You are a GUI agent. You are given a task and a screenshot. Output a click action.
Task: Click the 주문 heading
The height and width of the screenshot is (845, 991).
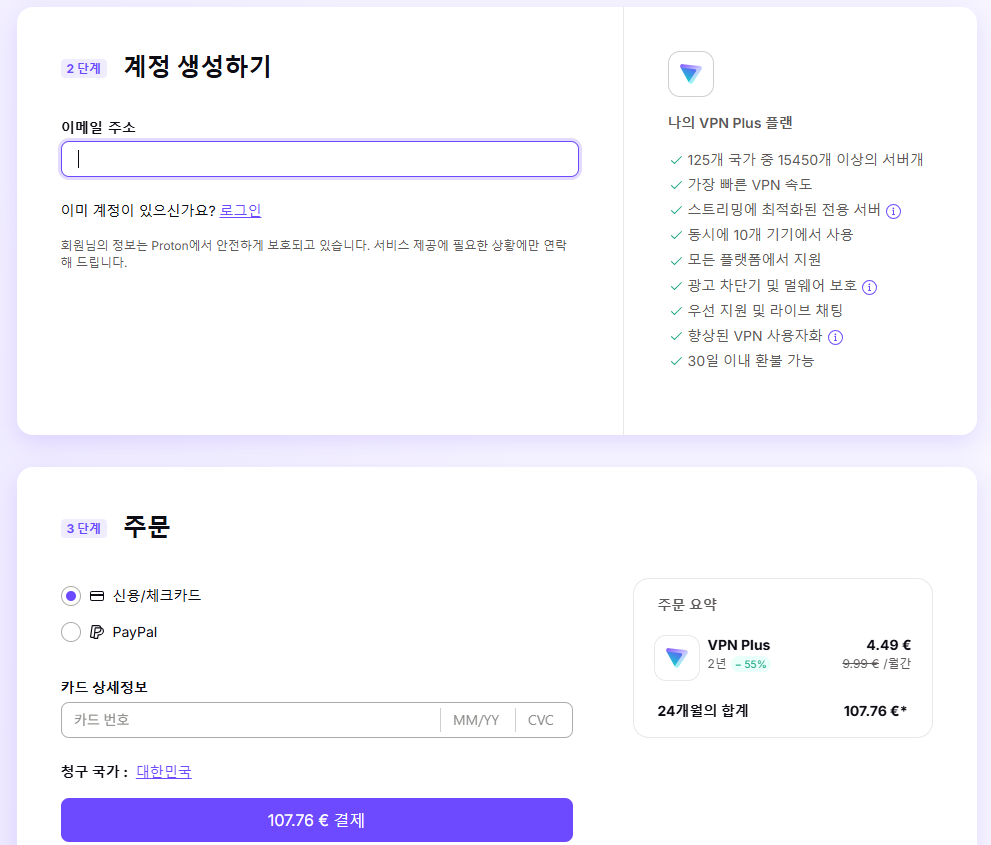pos(147,526)
